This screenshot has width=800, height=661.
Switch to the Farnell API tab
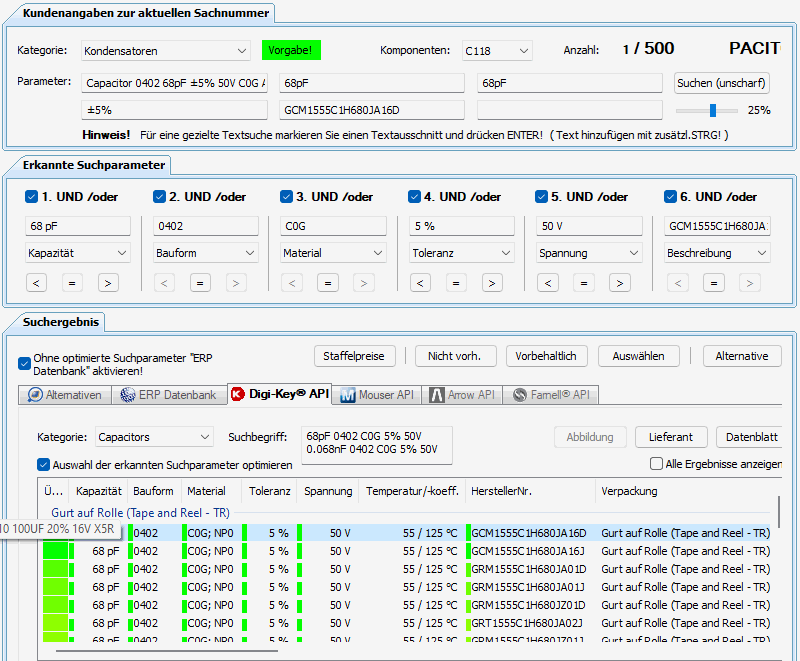[x=551, y=395]
